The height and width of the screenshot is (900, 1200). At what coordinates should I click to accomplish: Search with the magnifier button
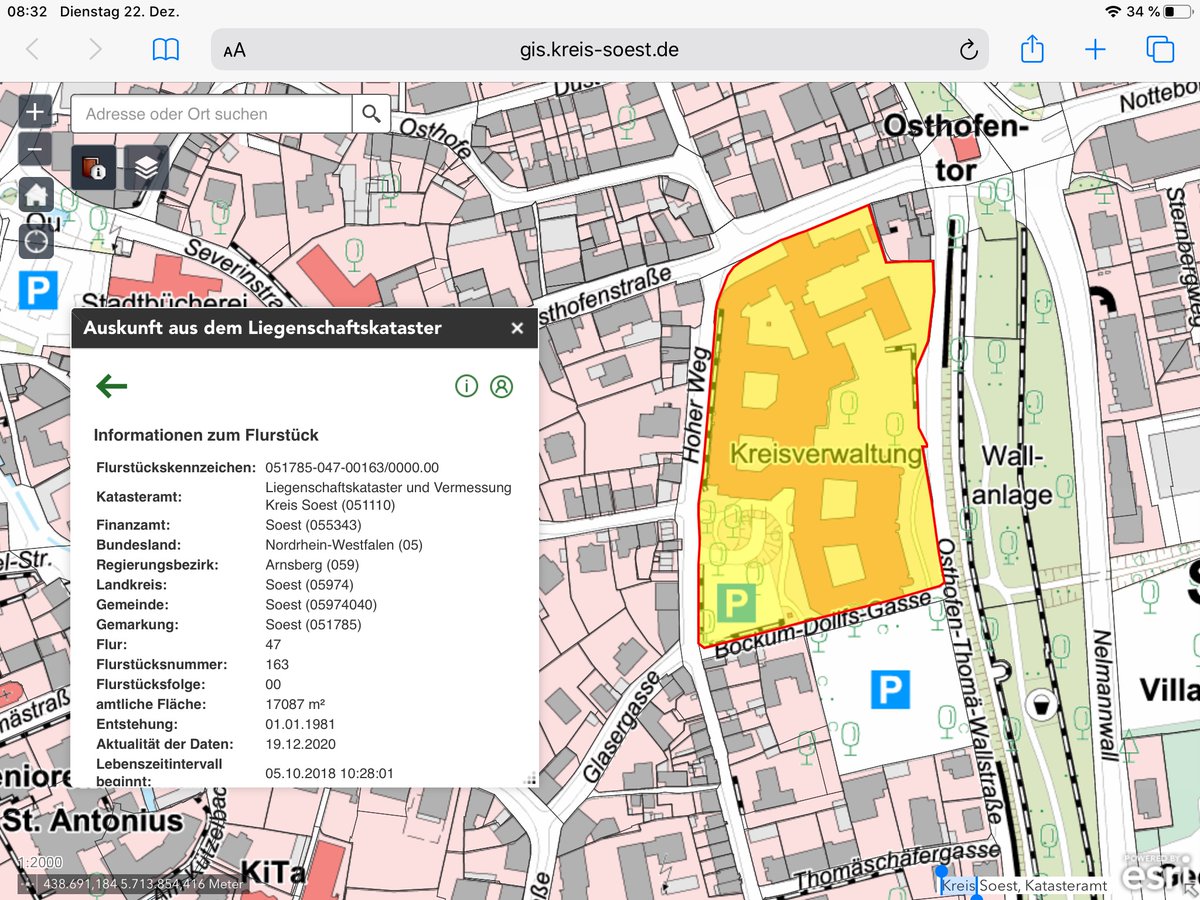click(x=371, y=113)
